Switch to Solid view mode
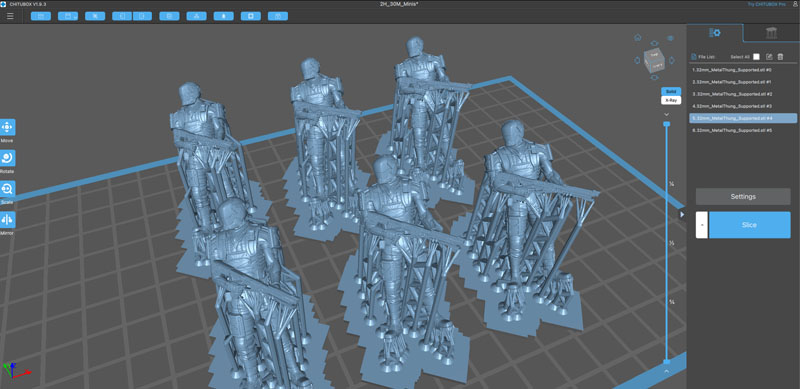 point(671,91)
